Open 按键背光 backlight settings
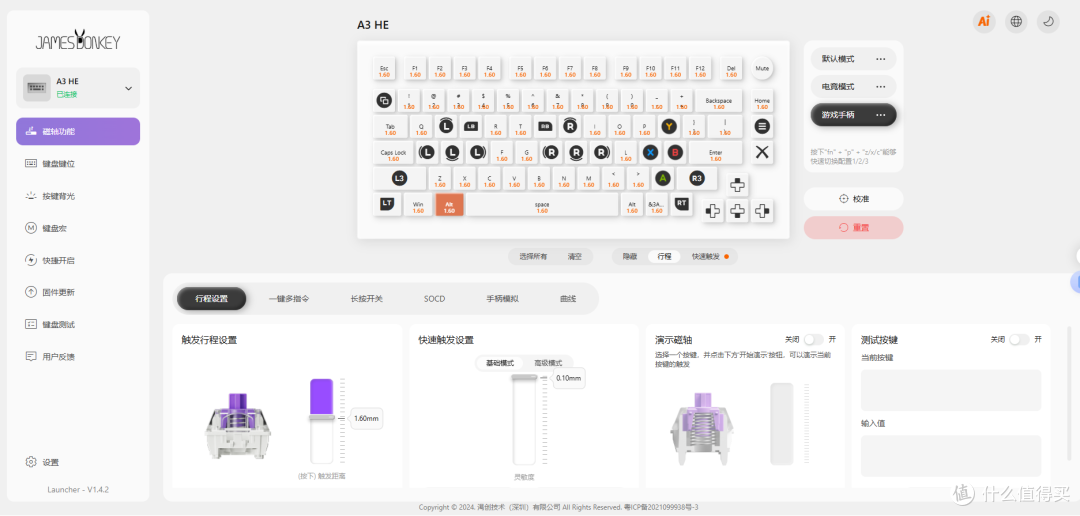 [x=78, y=196]
